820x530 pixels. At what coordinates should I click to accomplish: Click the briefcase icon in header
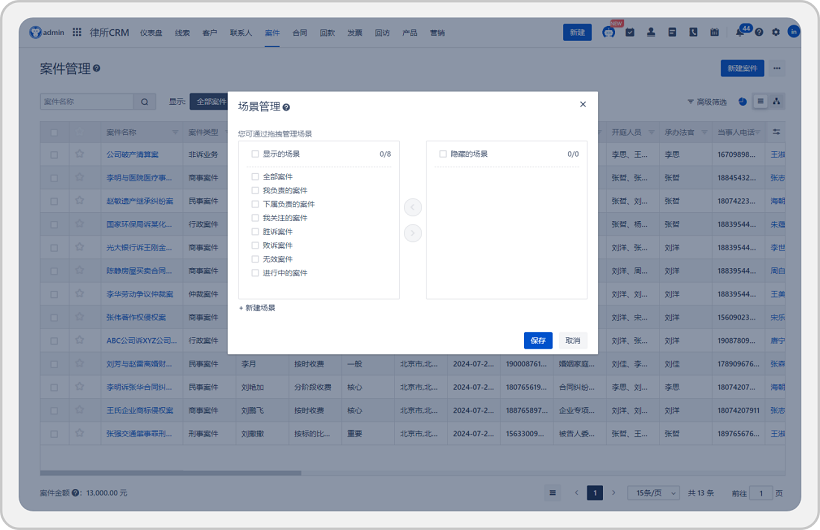pyautogui.click(x=714, y=32)
